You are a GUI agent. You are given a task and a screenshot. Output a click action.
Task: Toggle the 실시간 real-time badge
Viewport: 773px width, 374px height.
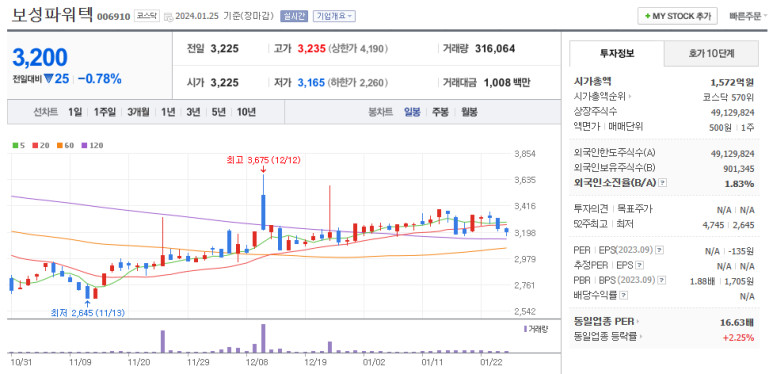[294, 16]
